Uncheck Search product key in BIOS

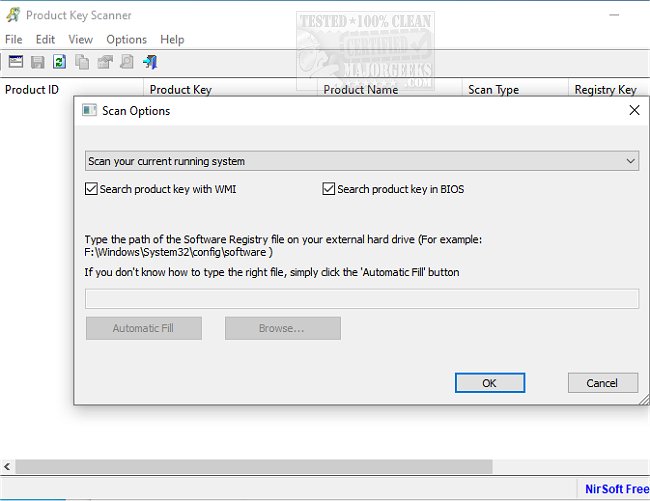point(329,189)
